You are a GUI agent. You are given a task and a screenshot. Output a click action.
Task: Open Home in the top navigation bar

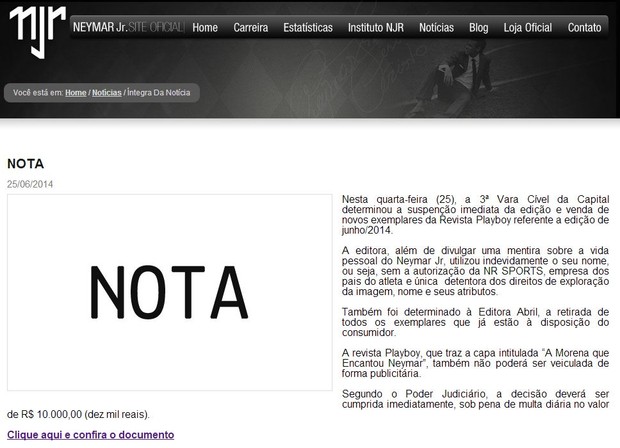click(205, 28)
